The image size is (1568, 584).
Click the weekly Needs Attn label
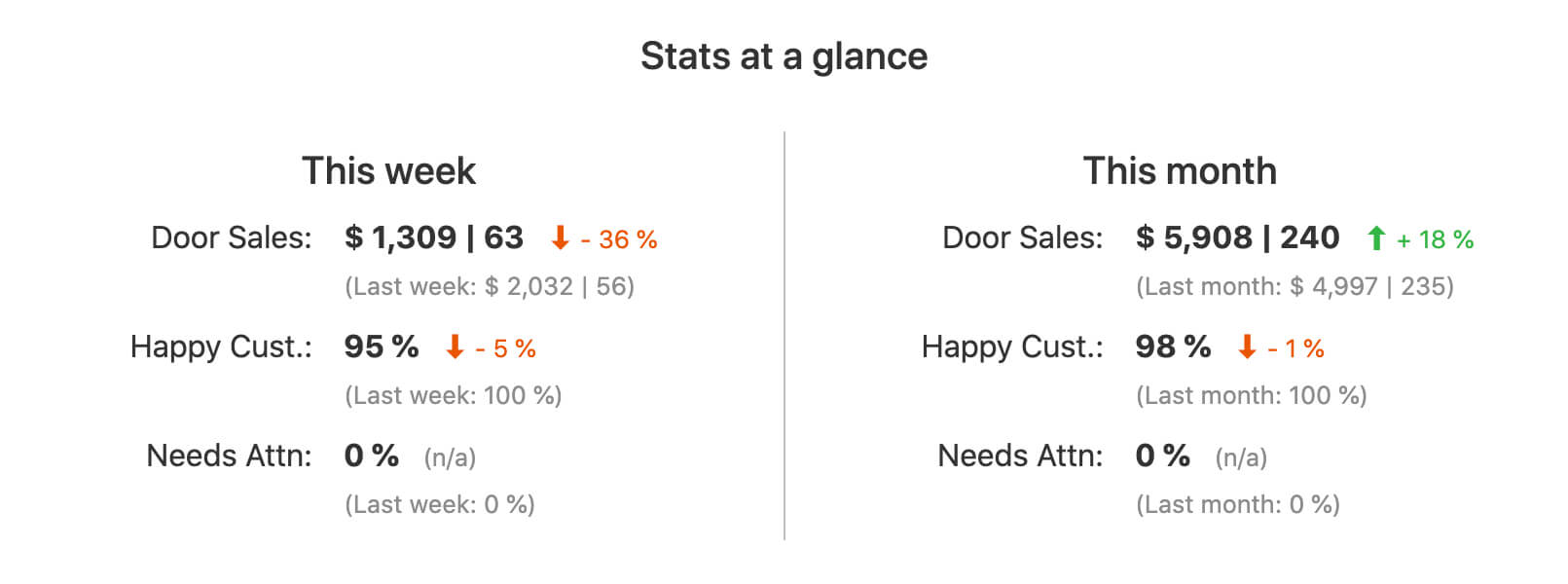tap(229, 456)
